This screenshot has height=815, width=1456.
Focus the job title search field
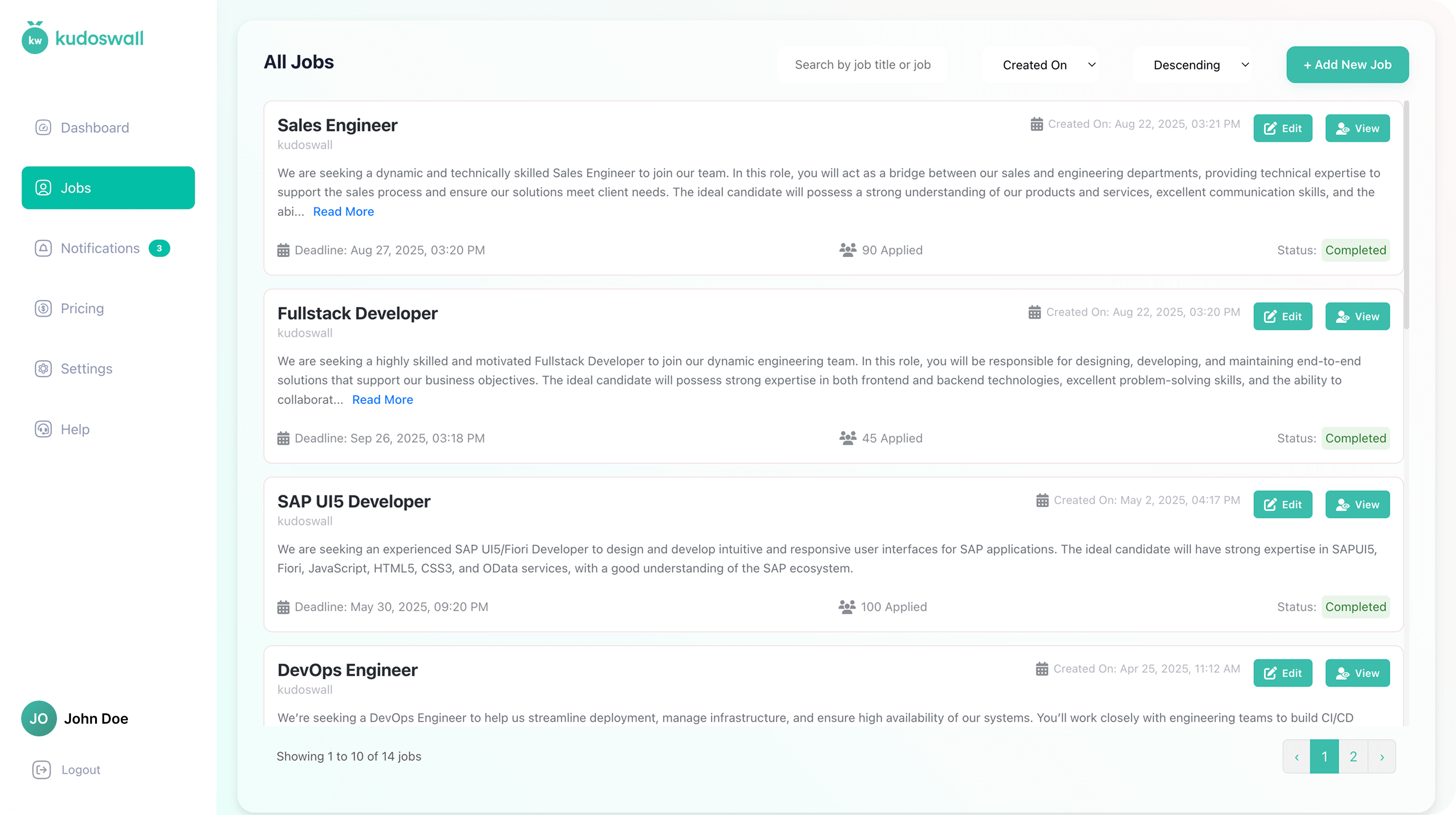[x=862, y=65]
